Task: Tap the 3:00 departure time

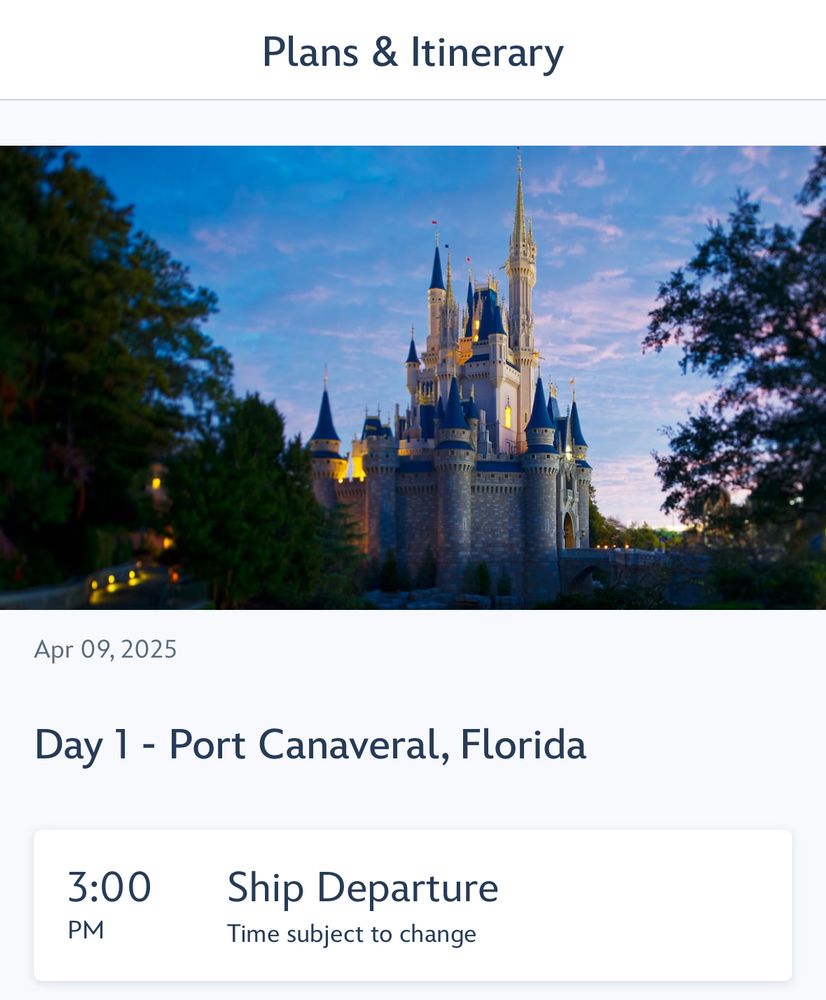Action: coord(109,886)
